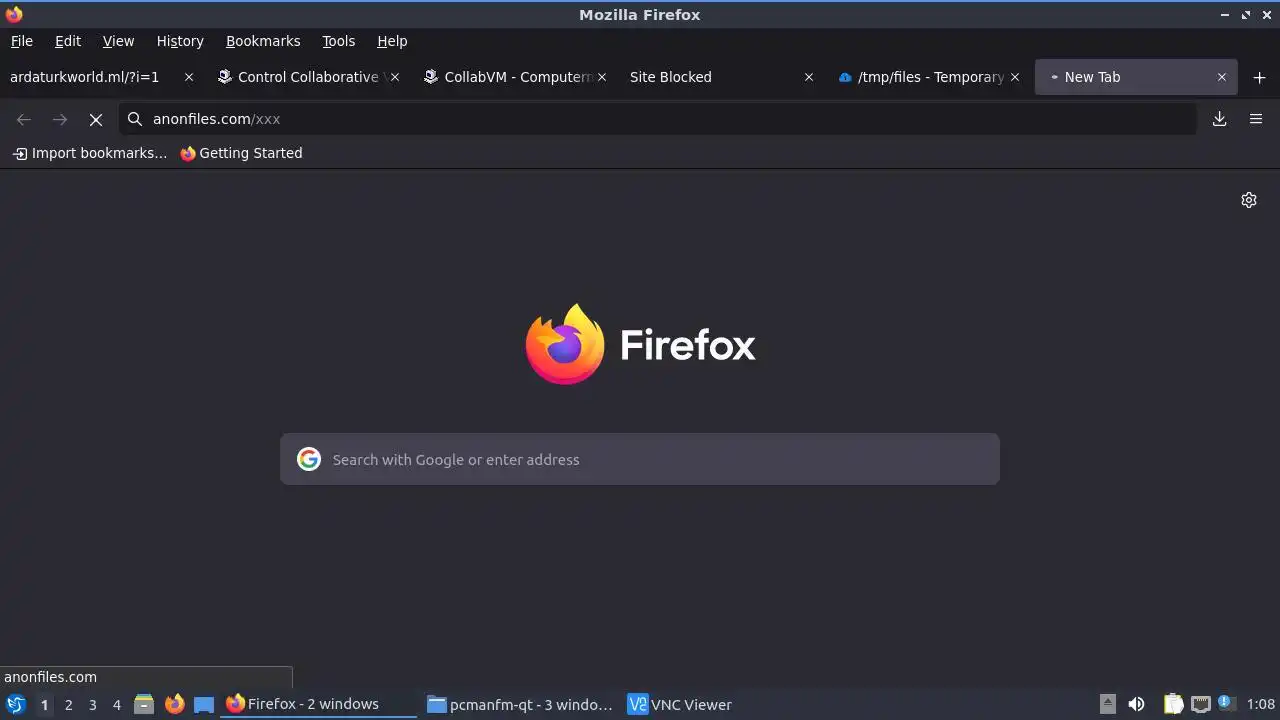Launch the file manager quick-launch icon in panel

click(x=143, y=704)
